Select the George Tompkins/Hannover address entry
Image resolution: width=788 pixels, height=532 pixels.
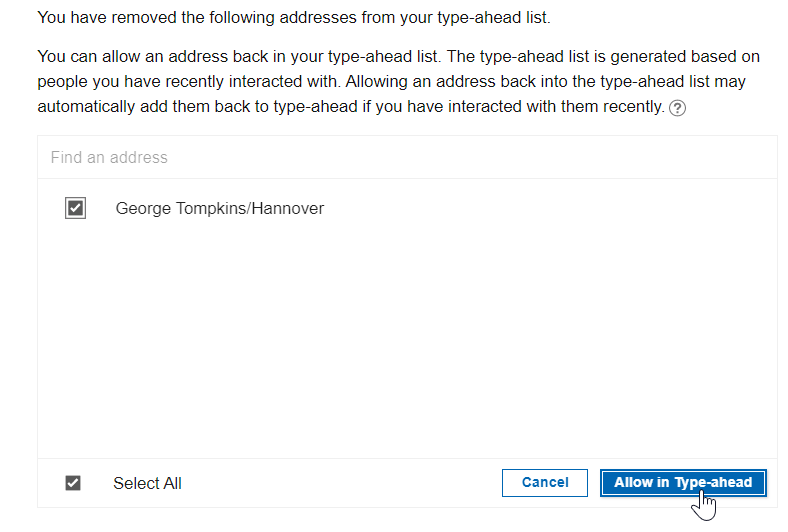(x=219, y=209)
